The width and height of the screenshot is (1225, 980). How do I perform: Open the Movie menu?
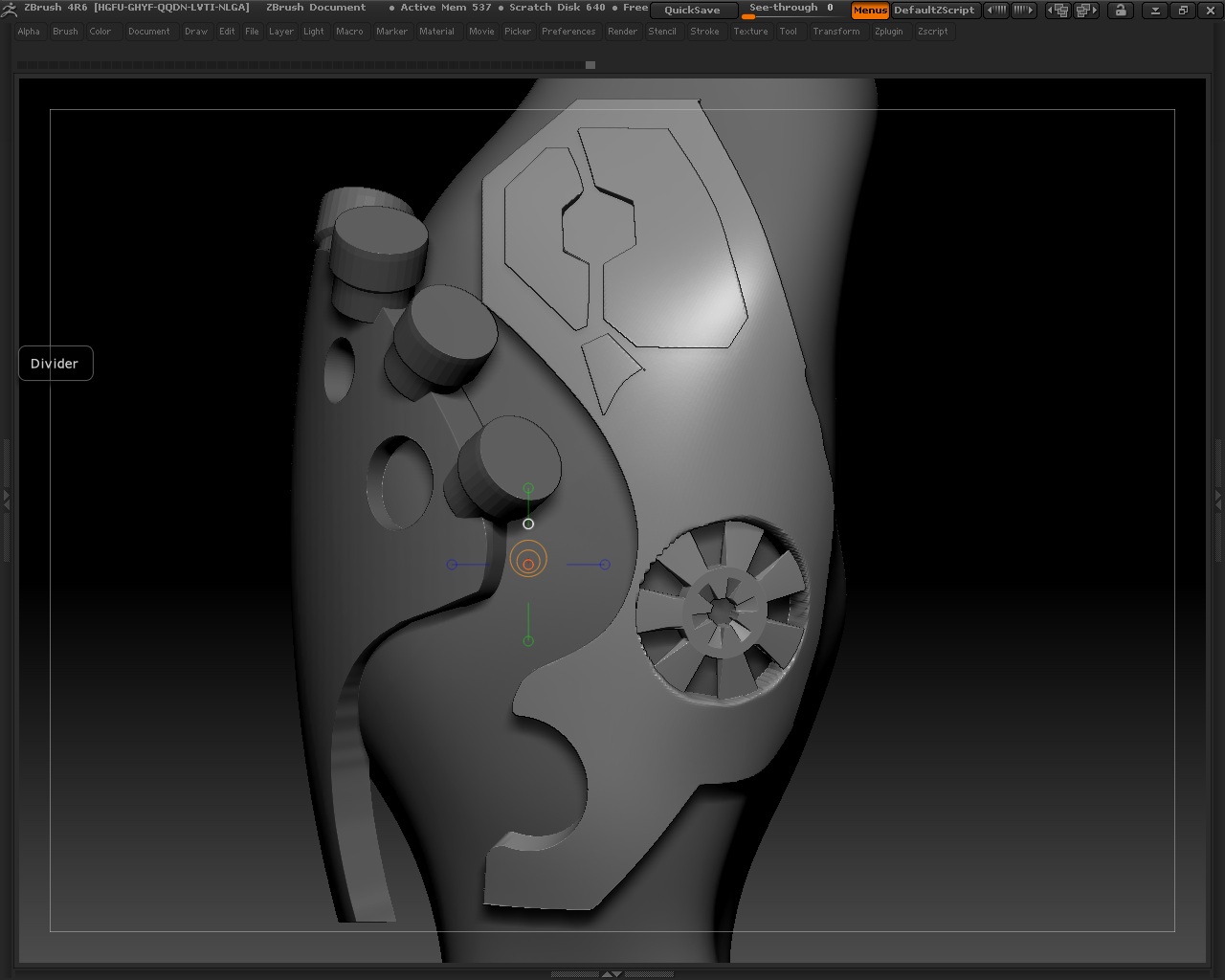pos(481,32)
